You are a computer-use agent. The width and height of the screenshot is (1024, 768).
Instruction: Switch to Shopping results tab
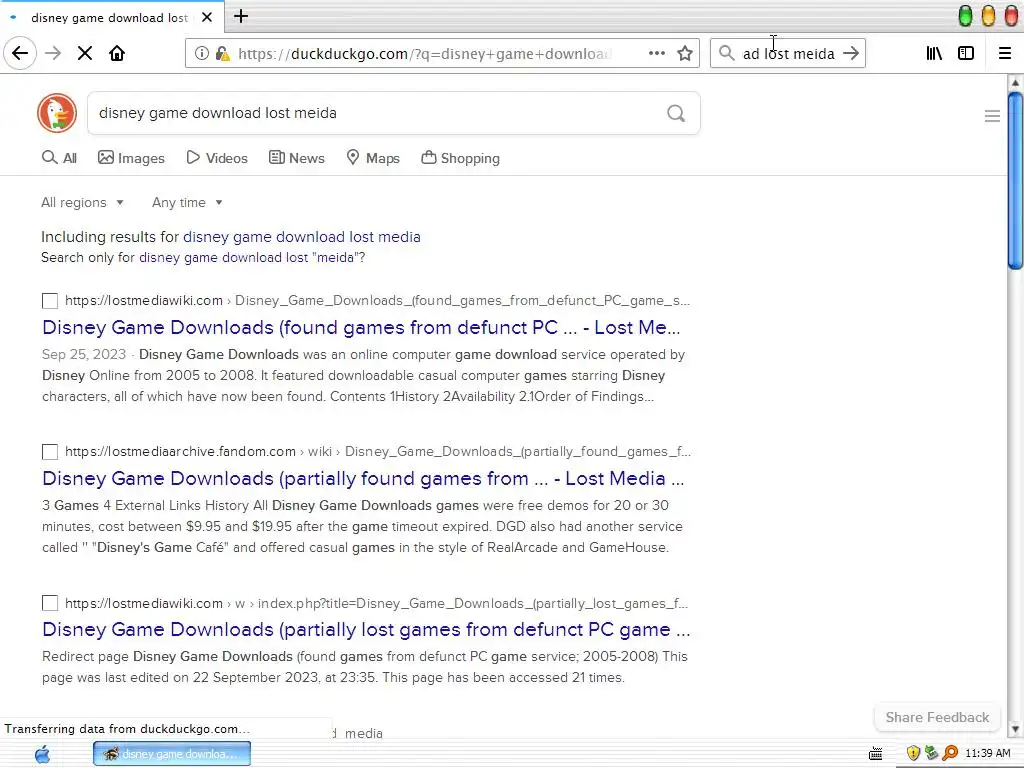pyautogui.click(x=460, y=158)
